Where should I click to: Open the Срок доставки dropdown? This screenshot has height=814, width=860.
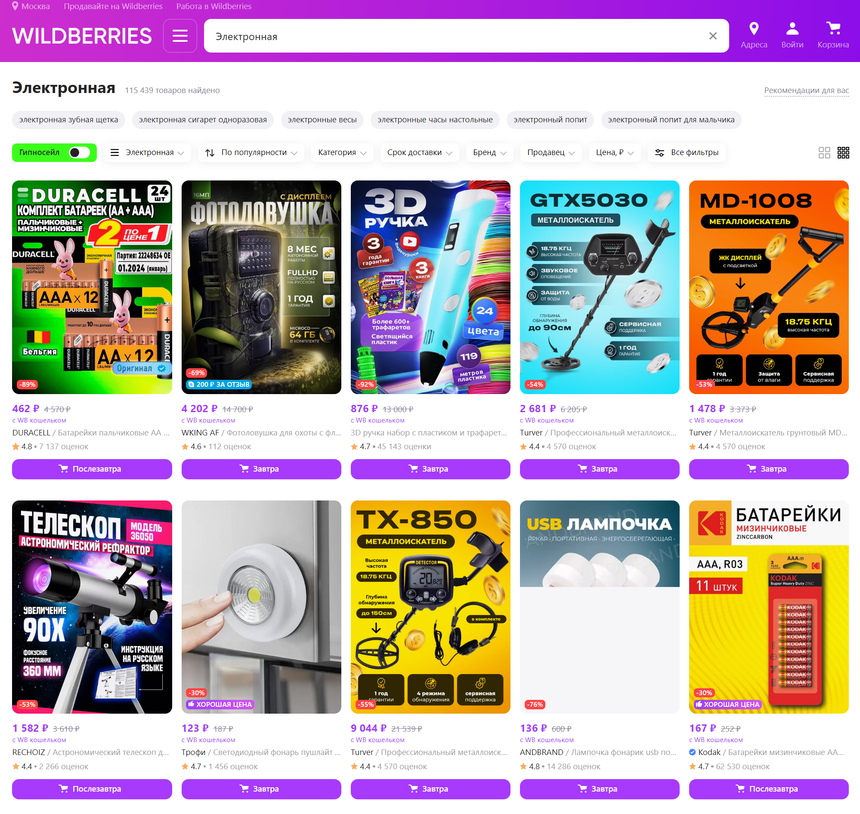(x=420, y=152)
